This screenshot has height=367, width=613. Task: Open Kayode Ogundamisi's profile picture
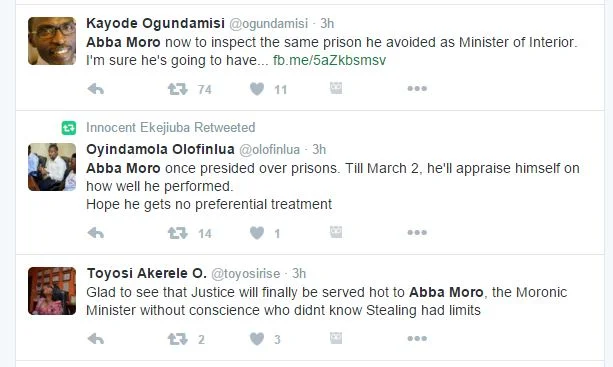(52, 41)
